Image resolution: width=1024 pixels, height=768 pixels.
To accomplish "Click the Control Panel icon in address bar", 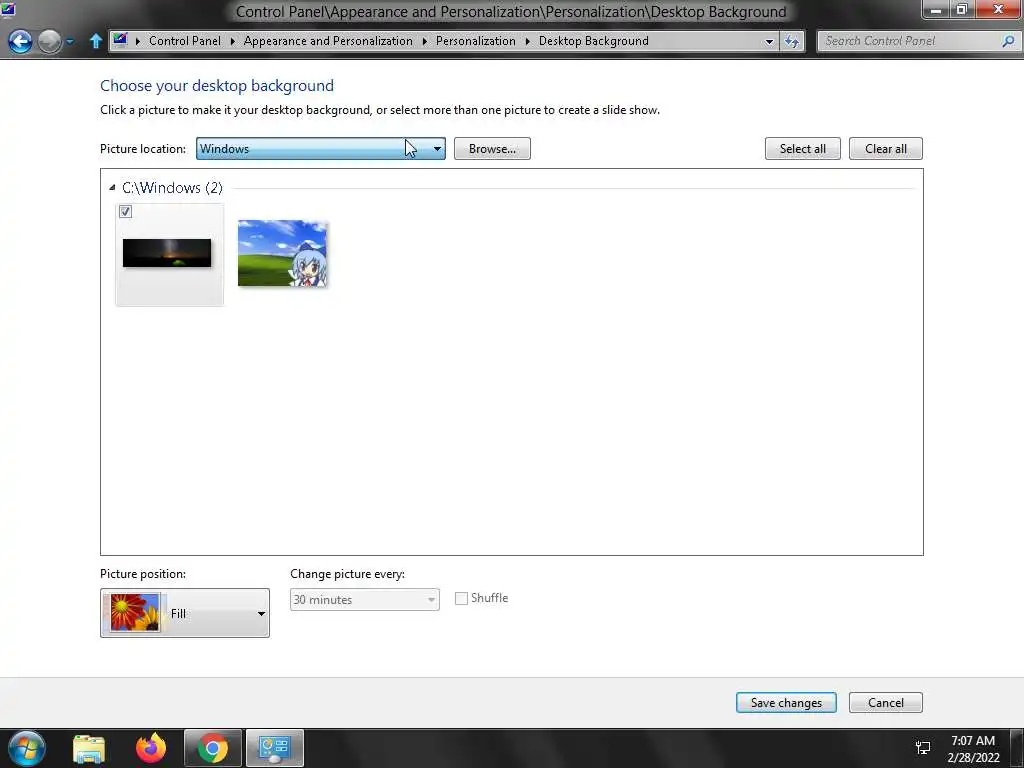I will pyautogui.click(x=120, y=40).
